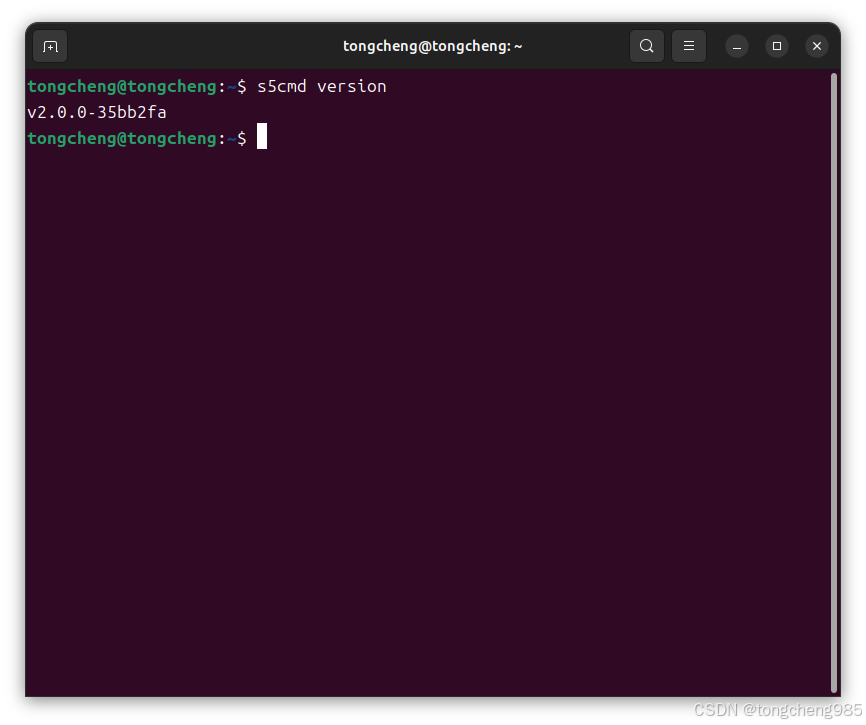This screenshot has height=725, width=866.
Task: Click the cursor block at last prompt
Action: coord(262,136)
